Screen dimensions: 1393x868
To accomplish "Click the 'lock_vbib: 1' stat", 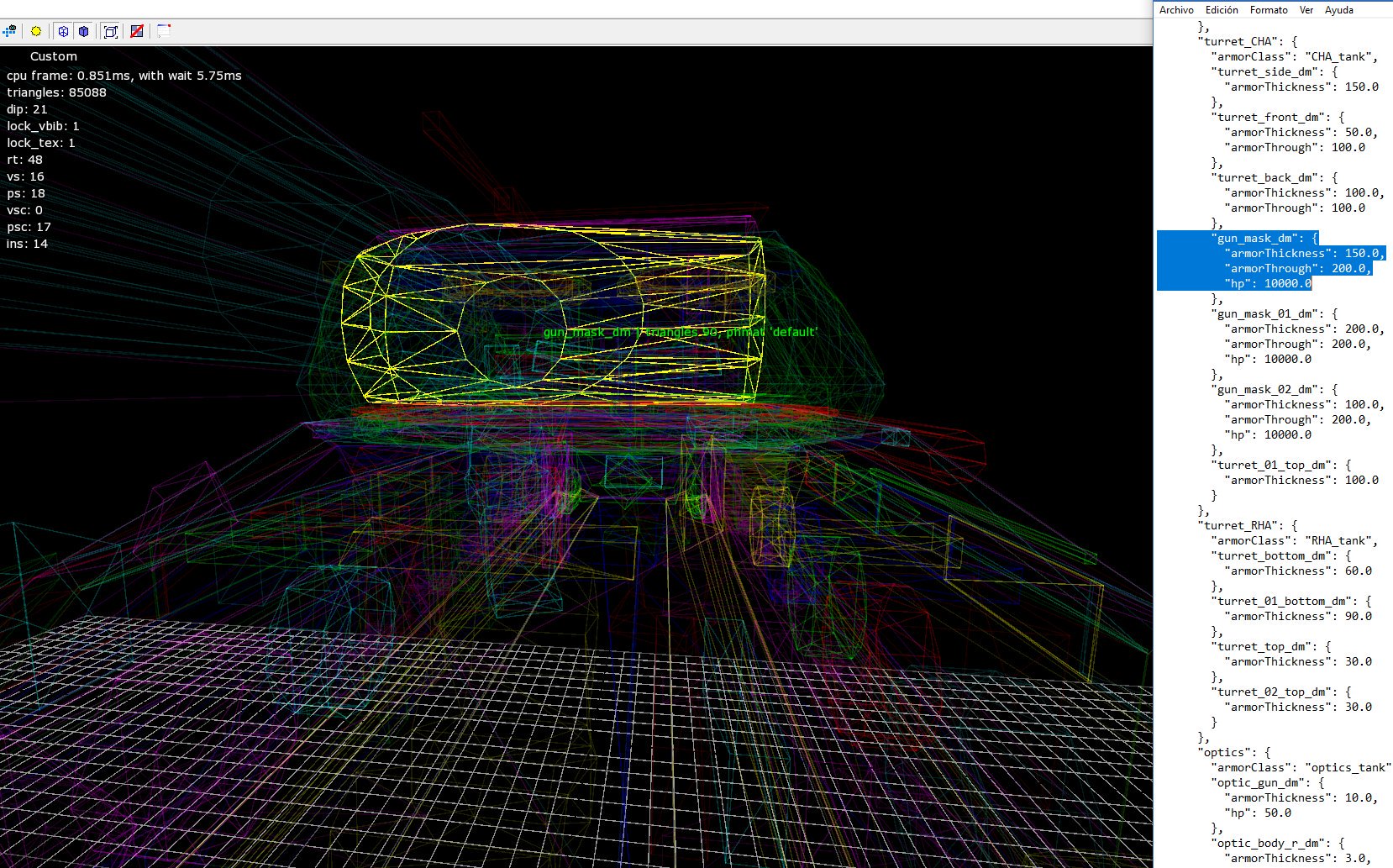I will pos(43,126).
